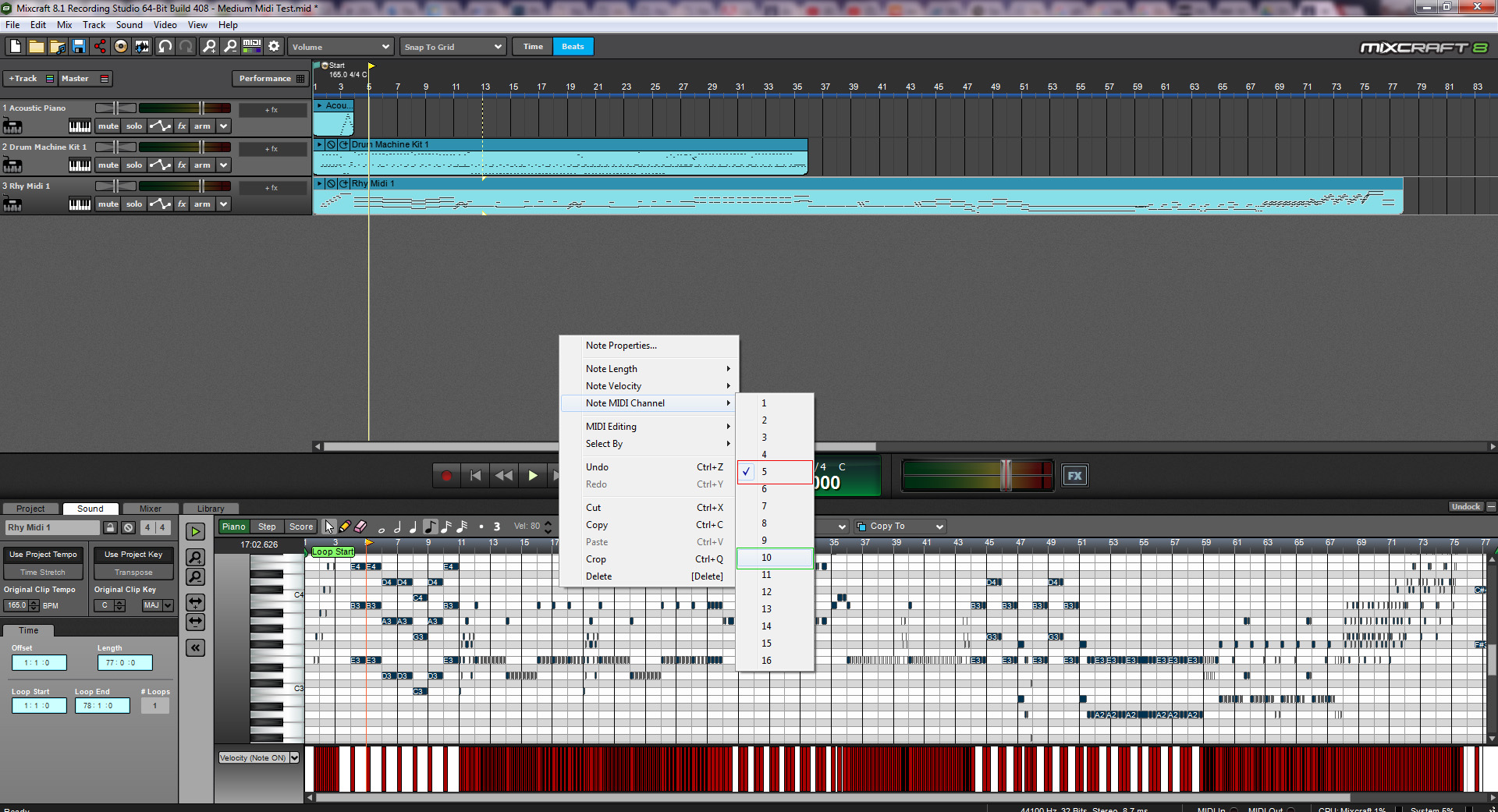Click the Use Project Tempo button
The width and height of the screenshot is (1498, 812).
(44, 555)
